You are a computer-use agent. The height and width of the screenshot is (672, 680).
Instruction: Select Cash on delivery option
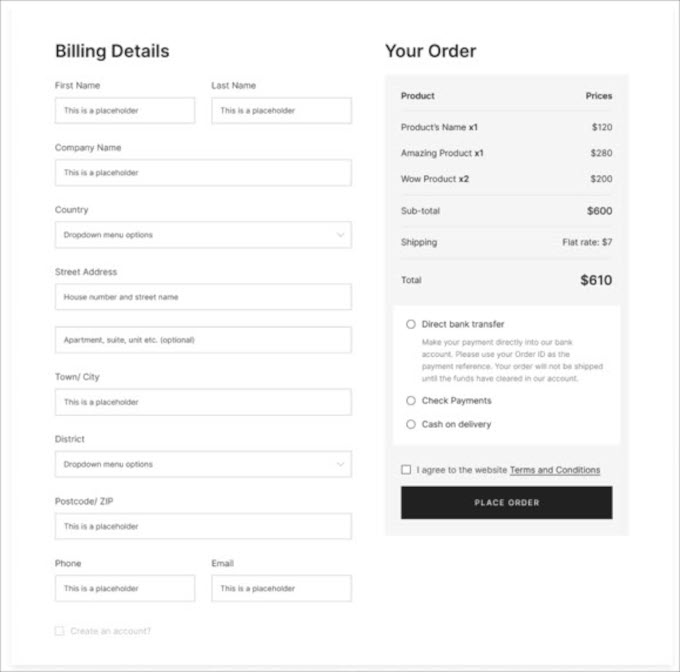[411, 424]
